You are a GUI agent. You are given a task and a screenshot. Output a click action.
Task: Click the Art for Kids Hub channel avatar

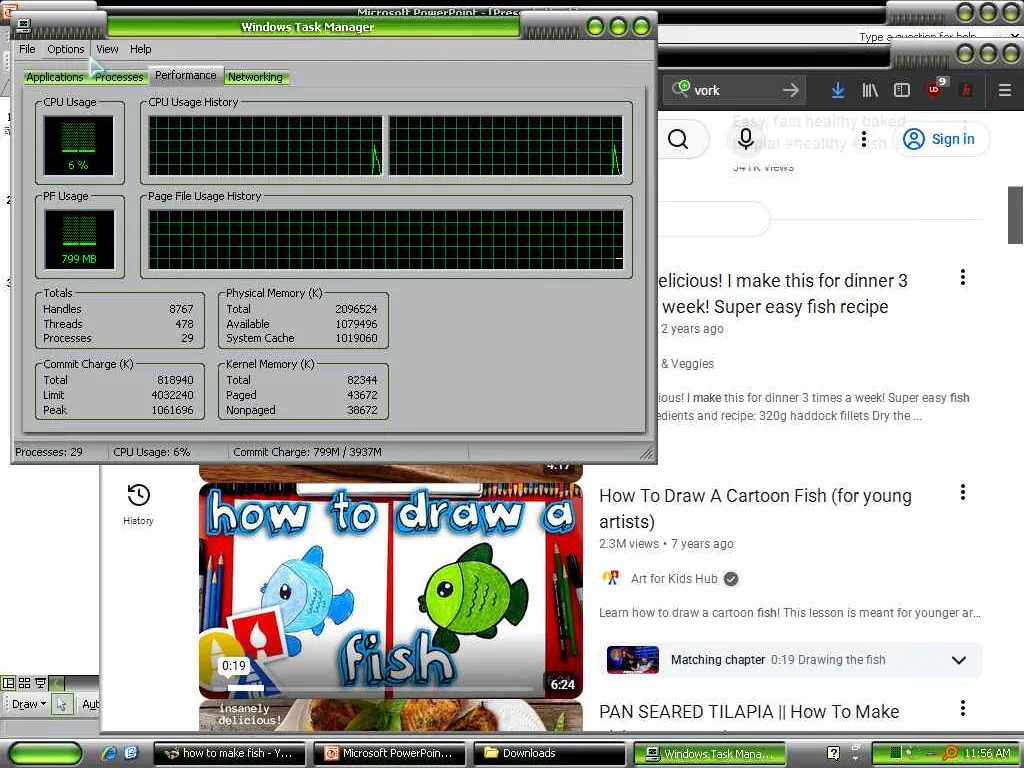pyautogui.click(x=611, y=578)
